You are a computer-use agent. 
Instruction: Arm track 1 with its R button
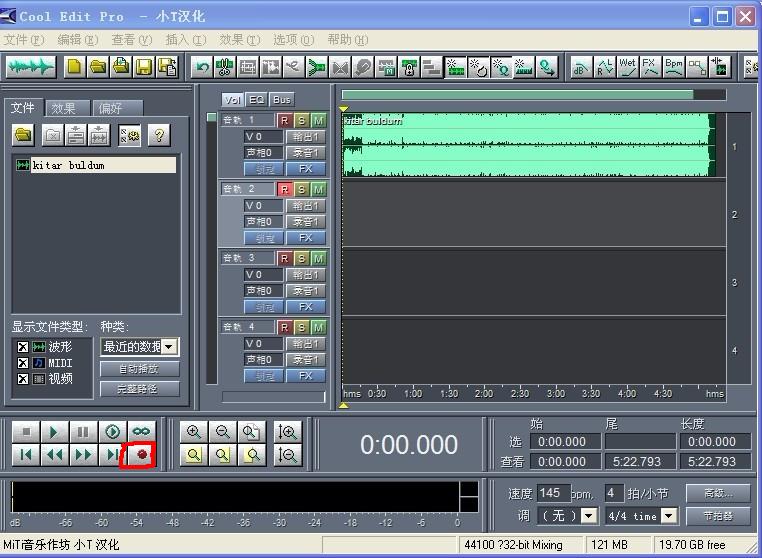point(284,121)
